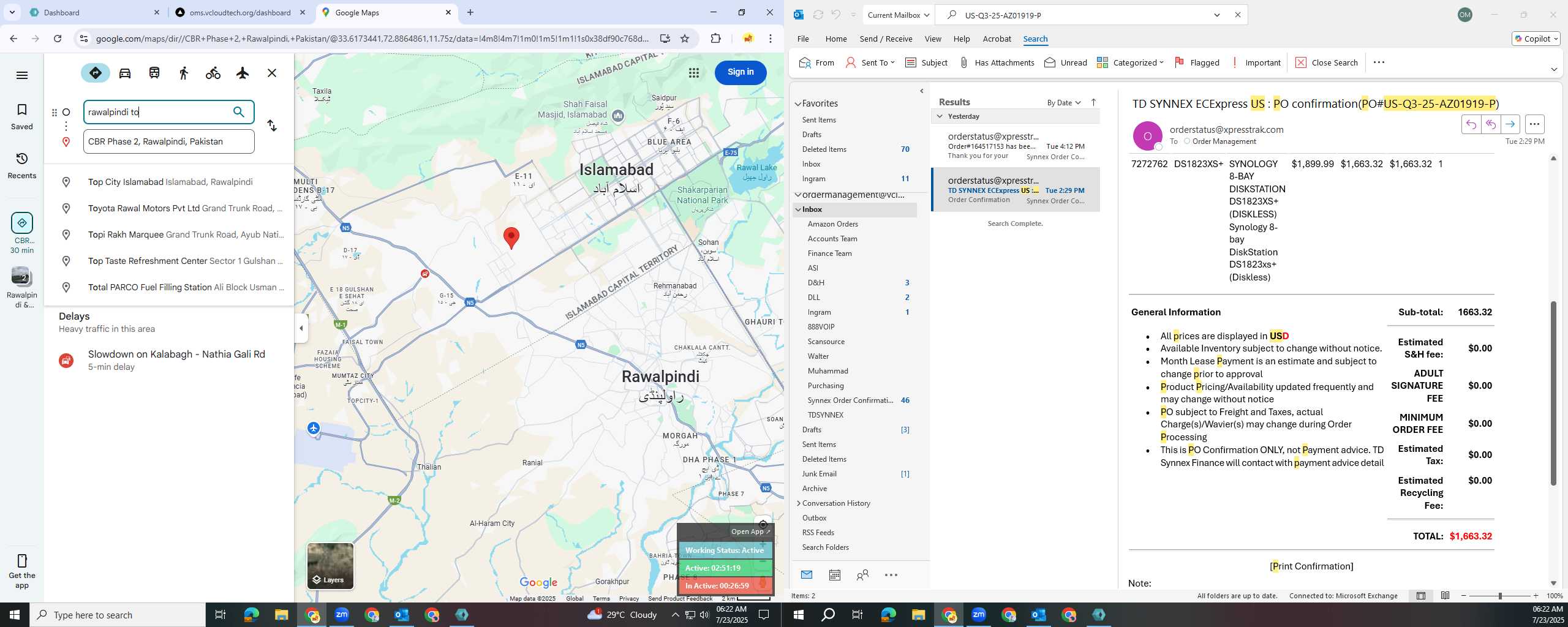Viewport: 1568px width, 627px height.
Task: Open Zoom app on left taskbar
Action: pyautogui.click(x=342, y=615)
